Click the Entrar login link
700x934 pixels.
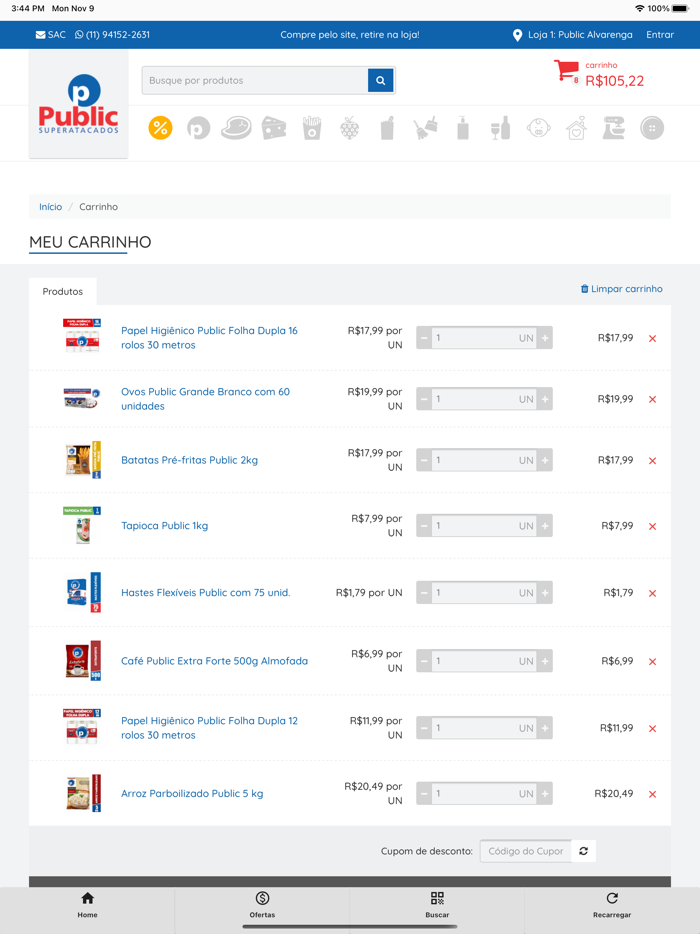pos(660,35)
